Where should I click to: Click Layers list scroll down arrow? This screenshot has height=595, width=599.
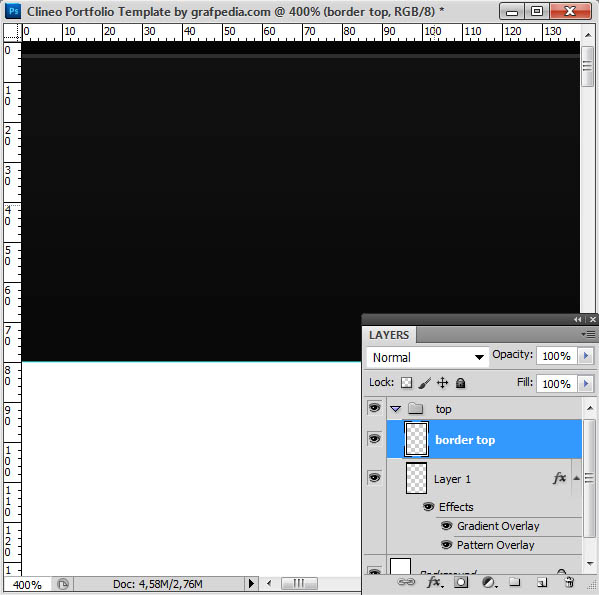coord(589,563)
